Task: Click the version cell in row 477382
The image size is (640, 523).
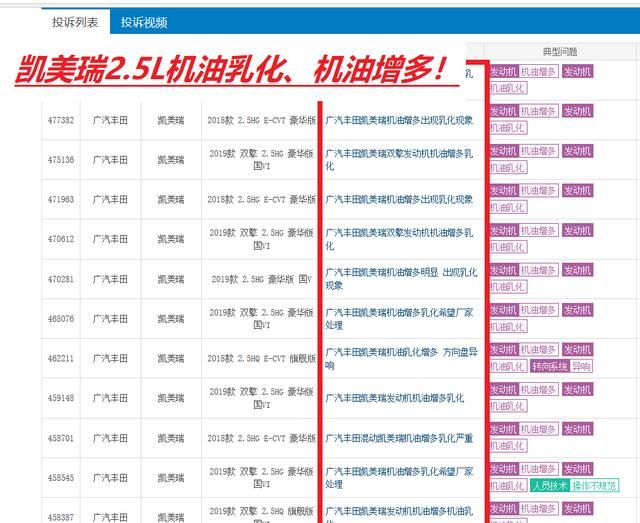Action: pos(262,120)
